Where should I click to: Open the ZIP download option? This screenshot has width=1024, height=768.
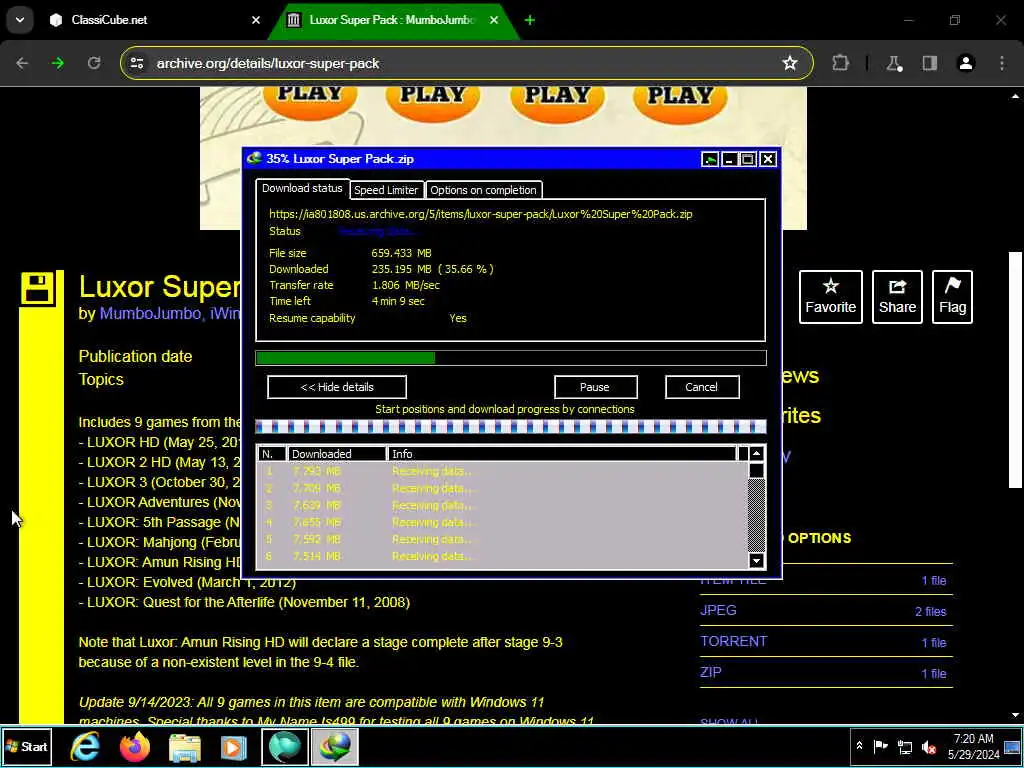tap(711, 672)
